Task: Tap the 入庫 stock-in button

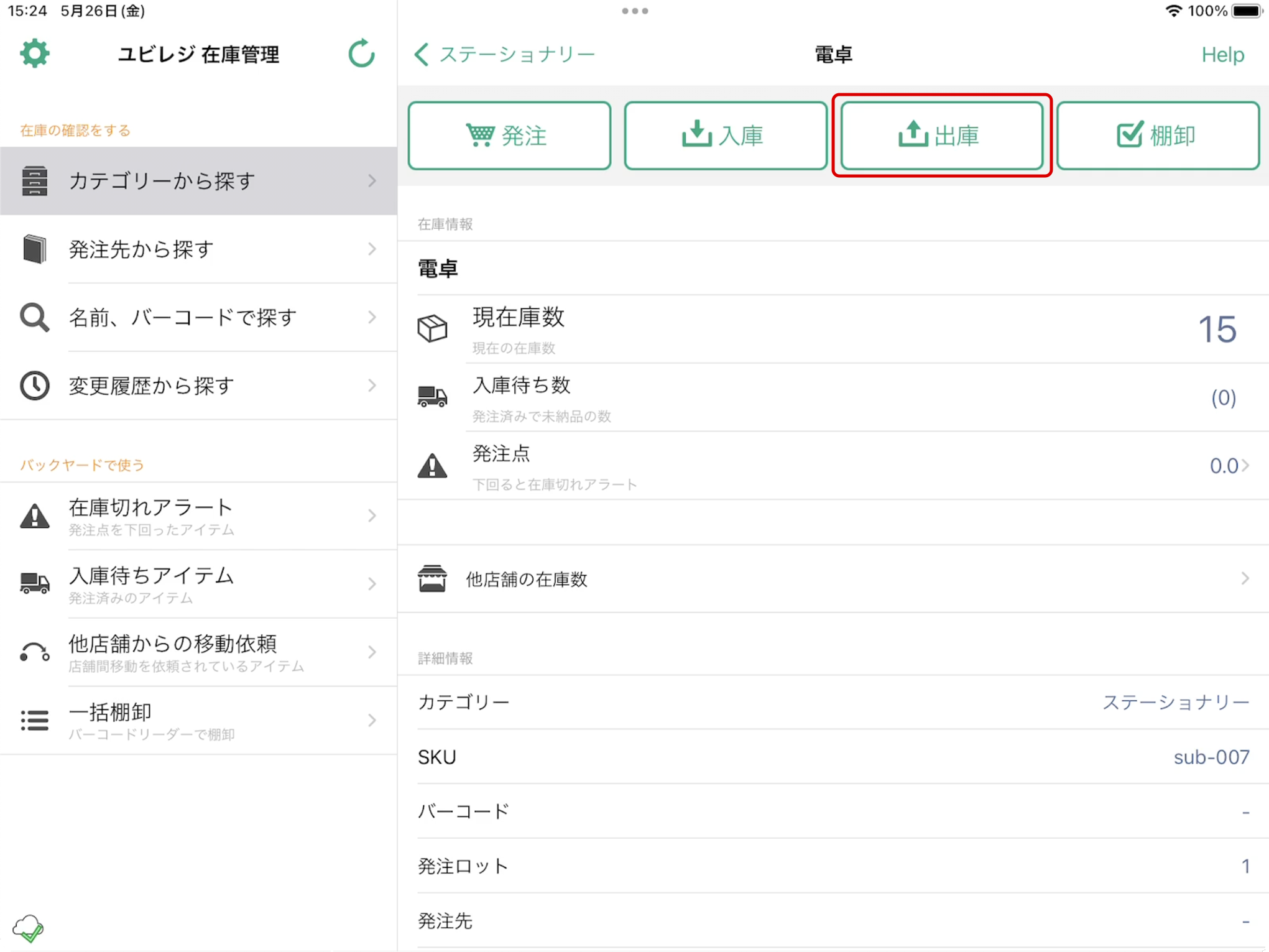Action: (x=726, y=136)
